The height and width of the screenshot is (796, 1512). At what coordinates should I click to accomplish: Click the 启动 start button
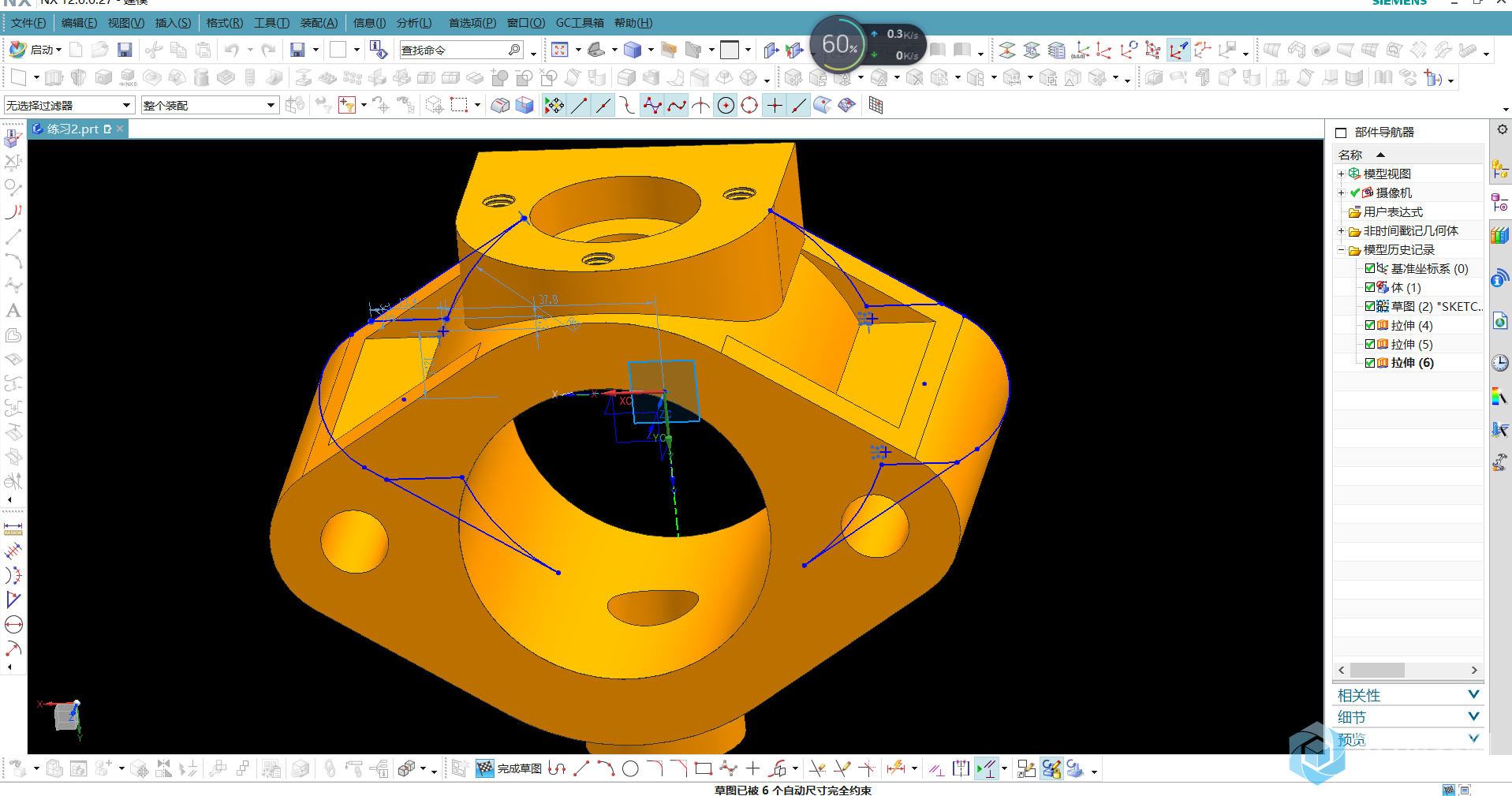(36, 50)
